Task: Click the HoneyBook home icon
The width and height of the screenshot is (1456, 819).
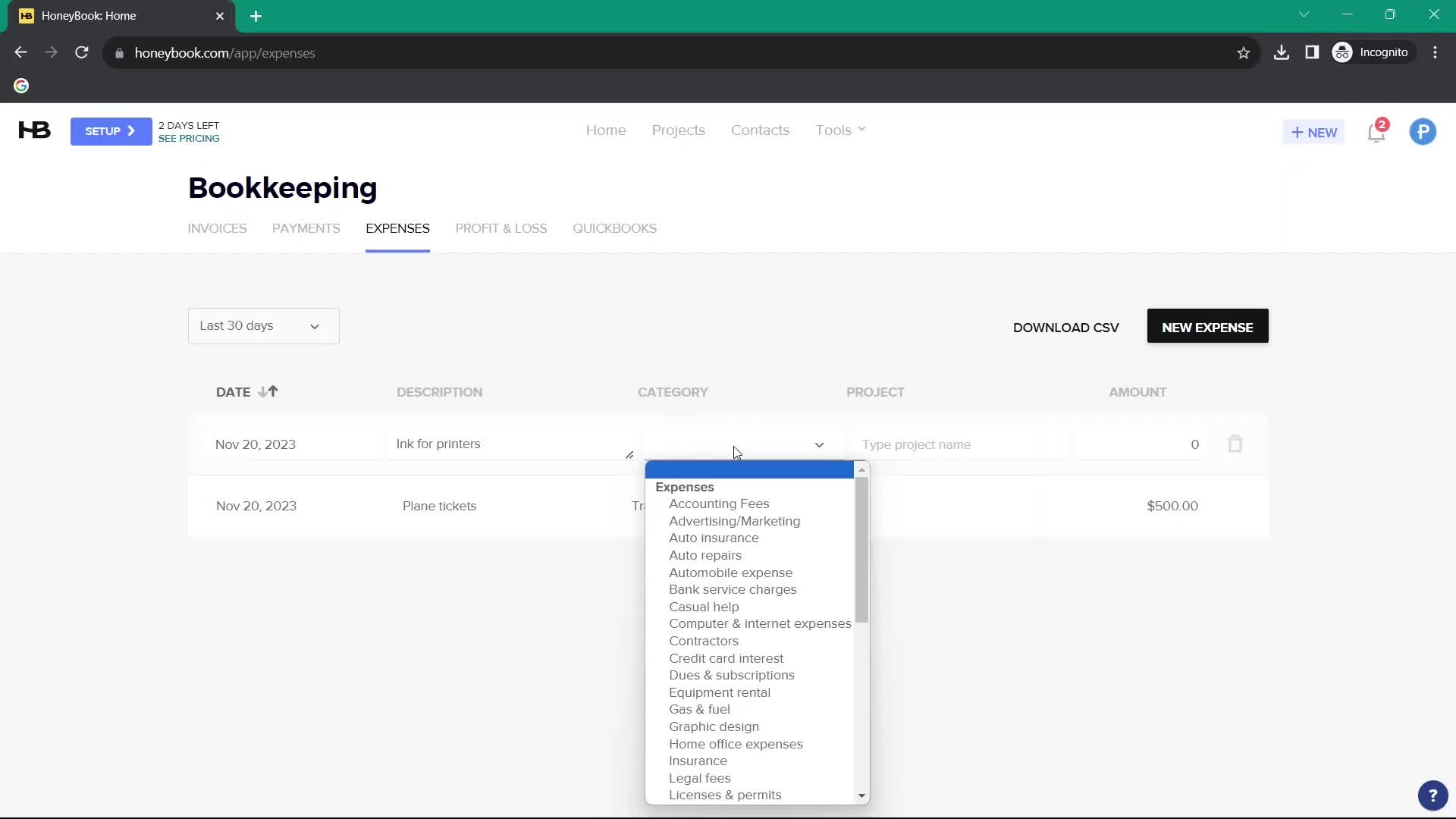Action: tap(34, 130)
